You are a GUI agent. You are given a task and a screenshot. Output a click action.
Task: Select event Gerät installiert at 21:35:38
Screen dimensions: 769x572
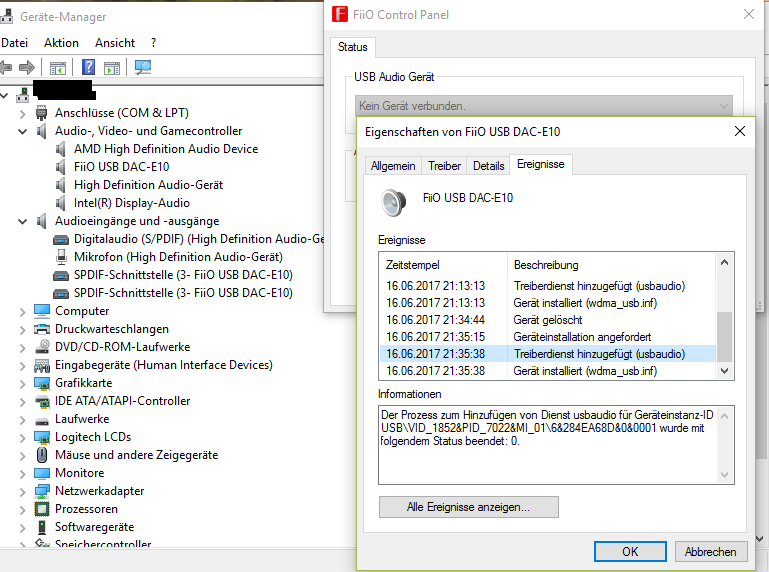(547, 371)
